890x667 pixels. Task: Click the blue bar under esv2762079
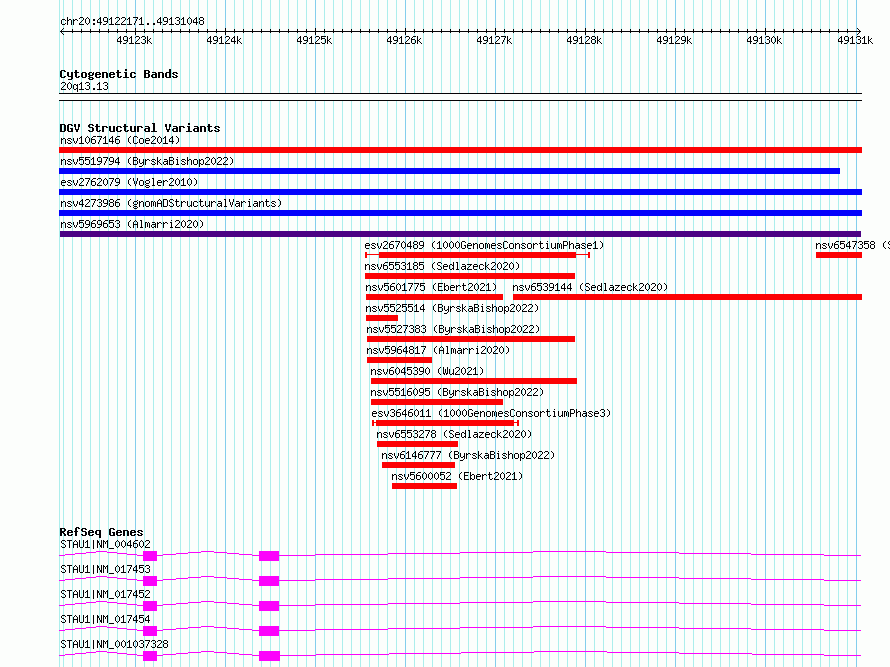460,192
